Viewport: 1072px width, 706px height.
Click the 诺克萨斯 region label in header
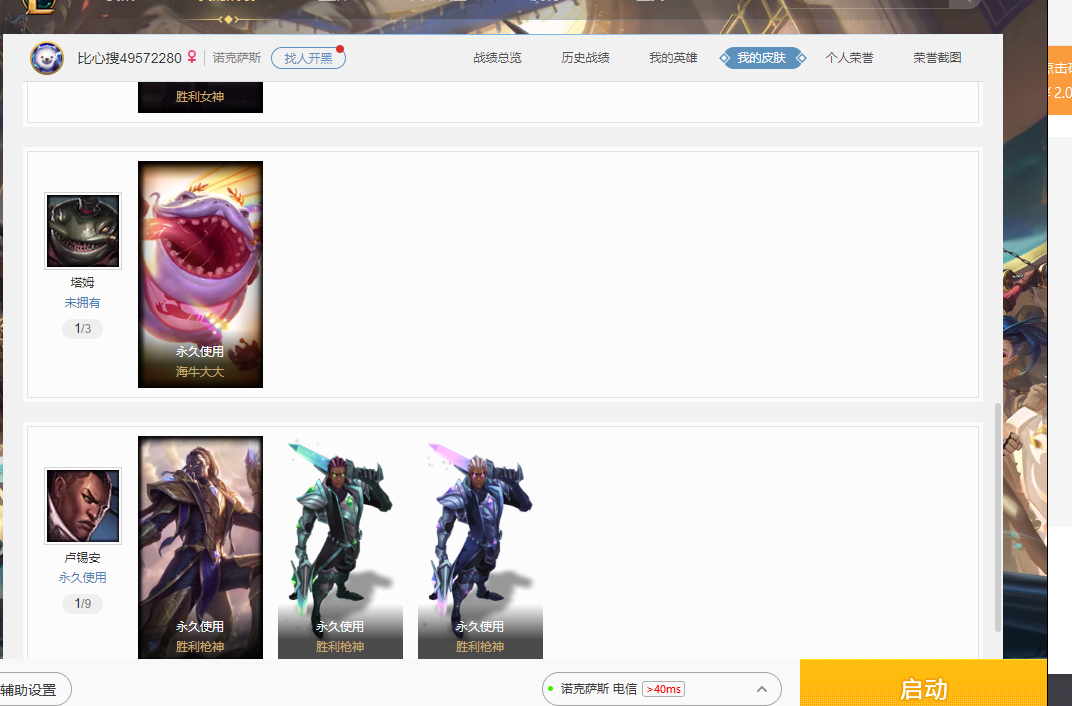[x=237, y=58]
